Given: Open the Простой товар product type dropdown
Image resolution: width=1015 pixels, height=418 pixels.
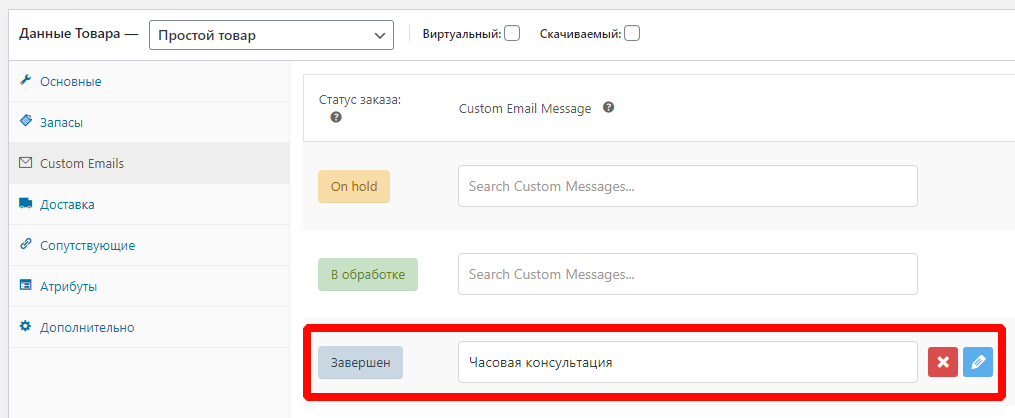Looking at the screenshot, I should (270, 35).
